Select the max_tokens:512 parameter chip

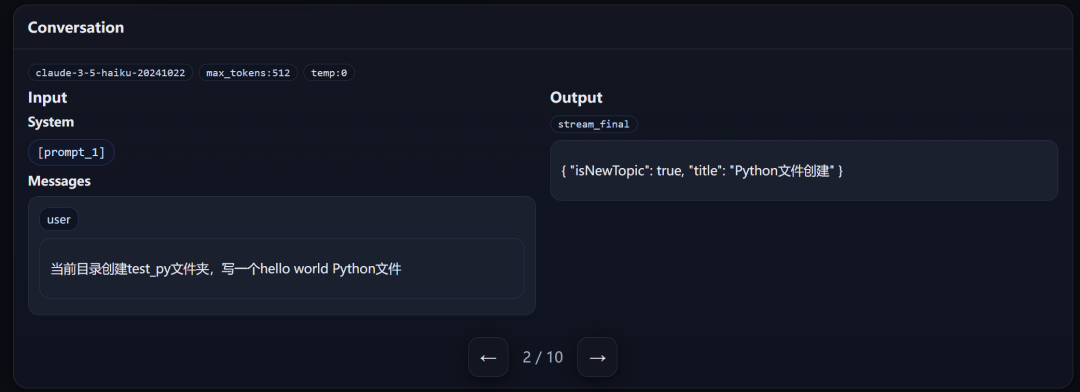coord(248,72)
